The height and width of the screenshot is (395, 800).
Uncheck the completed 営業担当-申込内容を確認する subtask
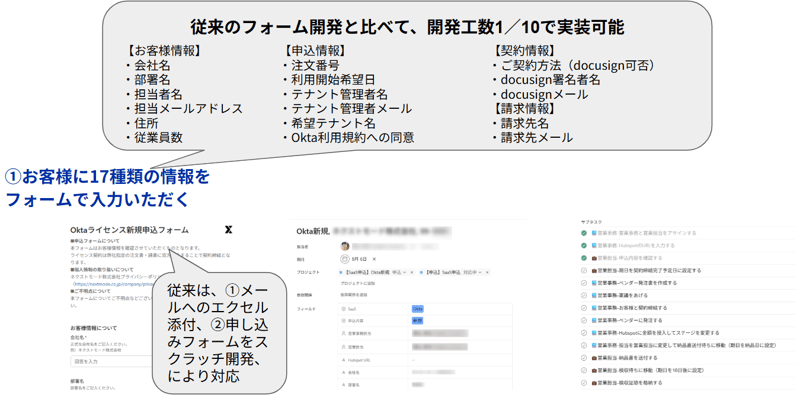pos(584,258)
